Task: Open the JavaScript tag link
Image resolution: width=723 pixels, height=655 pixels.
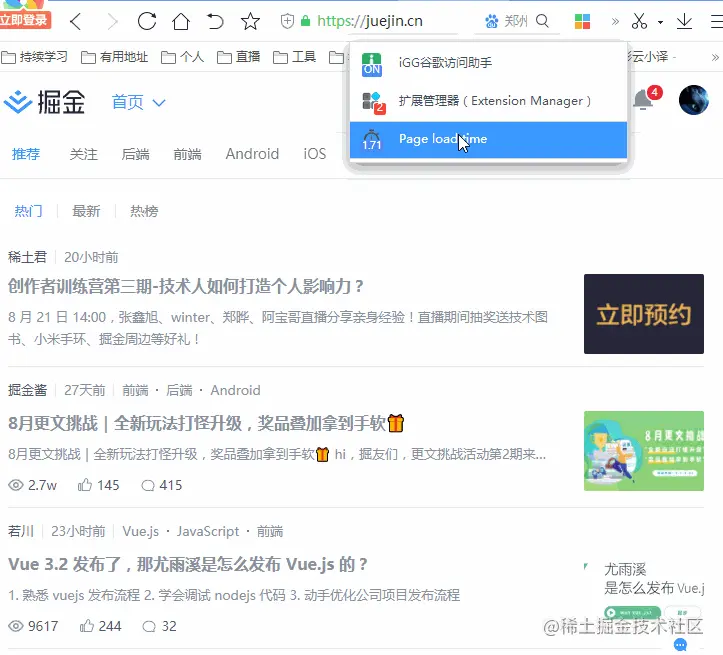Action: click(x=207, y=531)
